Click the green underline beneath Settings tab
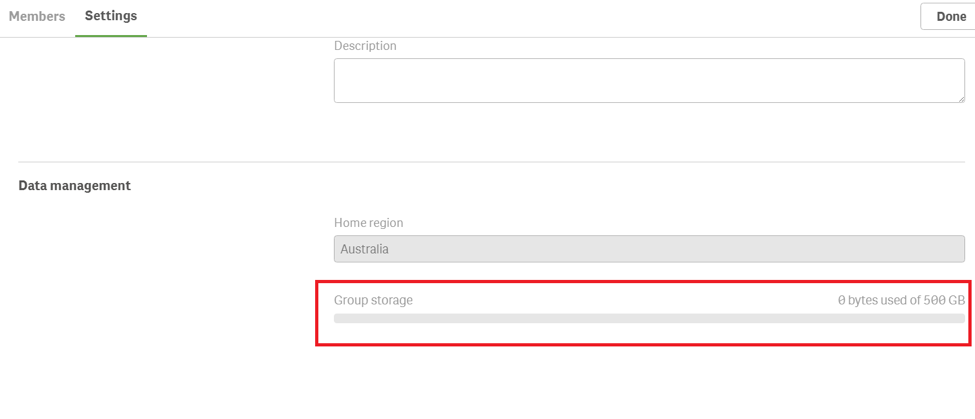This screenshot has height=419, width=975. [111, 36]
